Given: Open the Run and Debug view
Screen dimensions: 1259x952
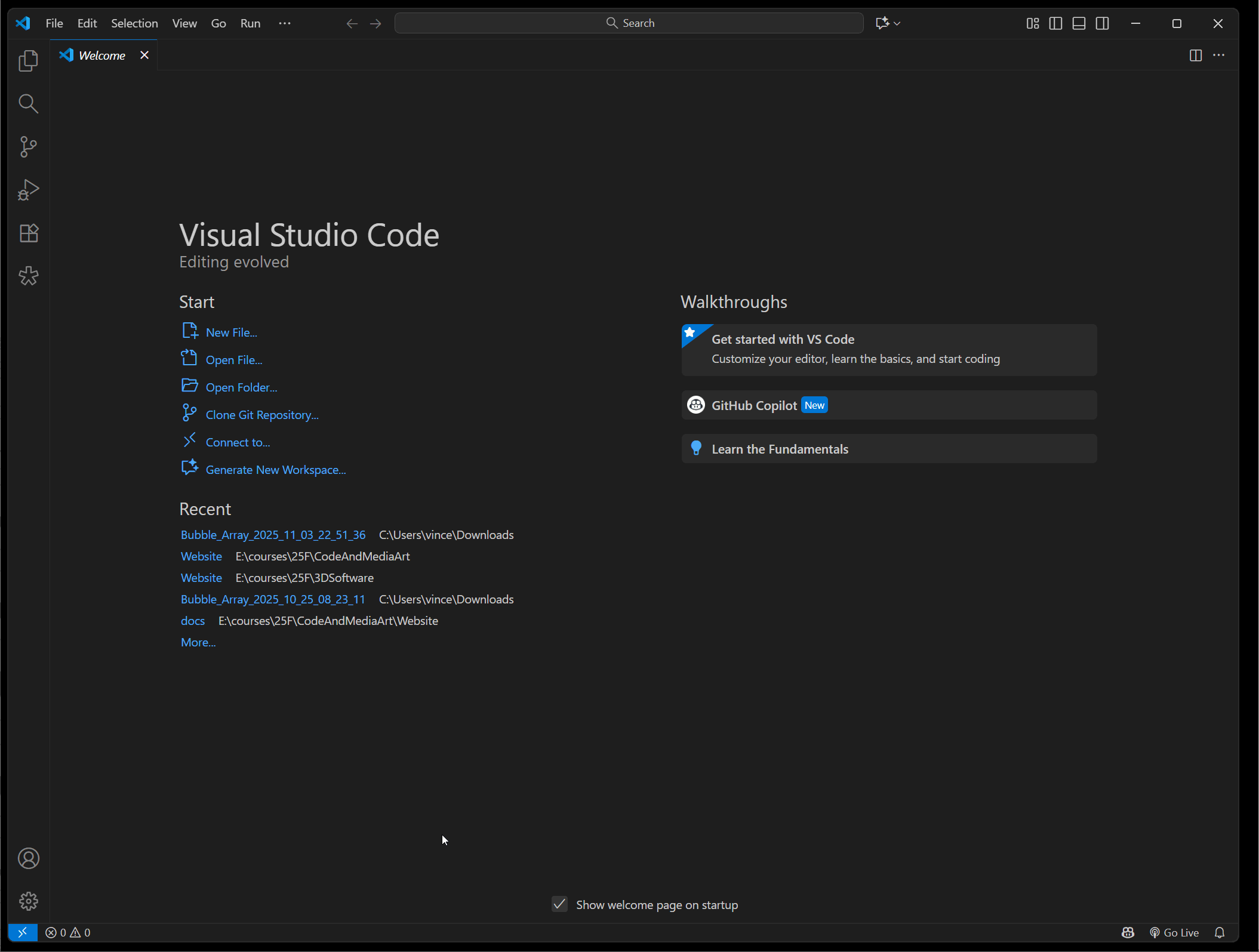Looking at the screenshot, I should (28, 190).
